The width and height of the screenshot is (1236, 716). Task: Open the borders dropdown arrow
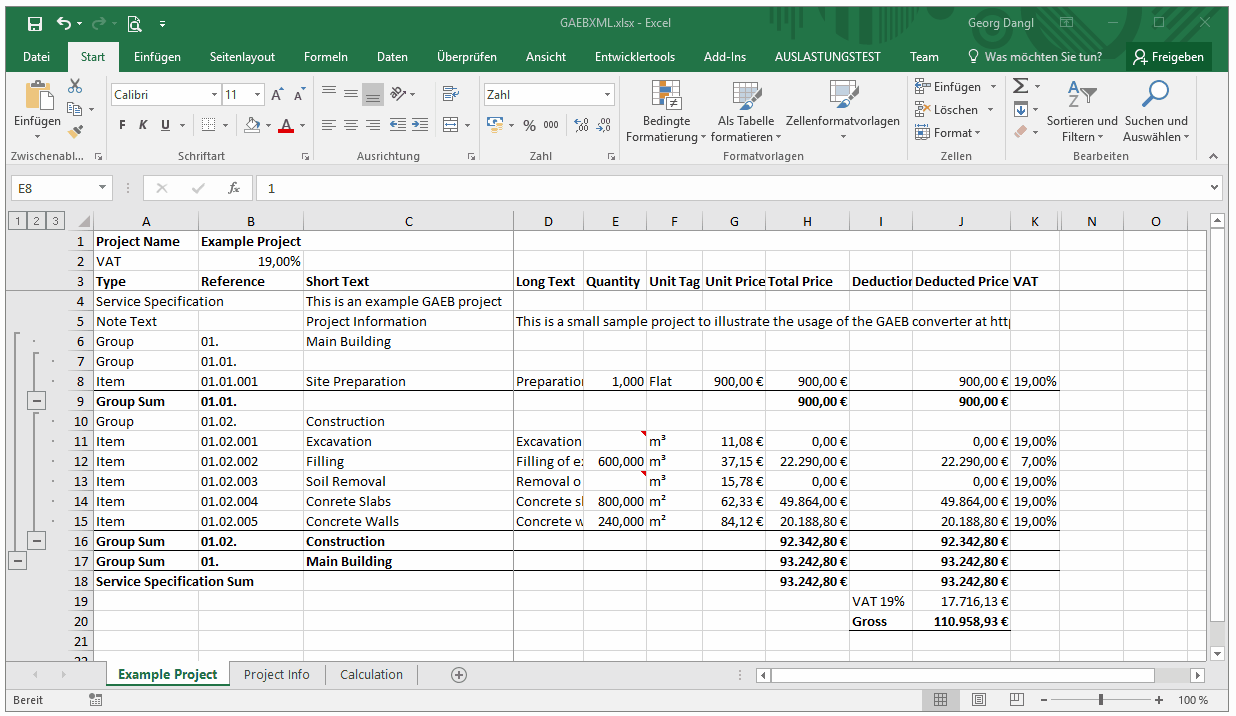(224, 125)
